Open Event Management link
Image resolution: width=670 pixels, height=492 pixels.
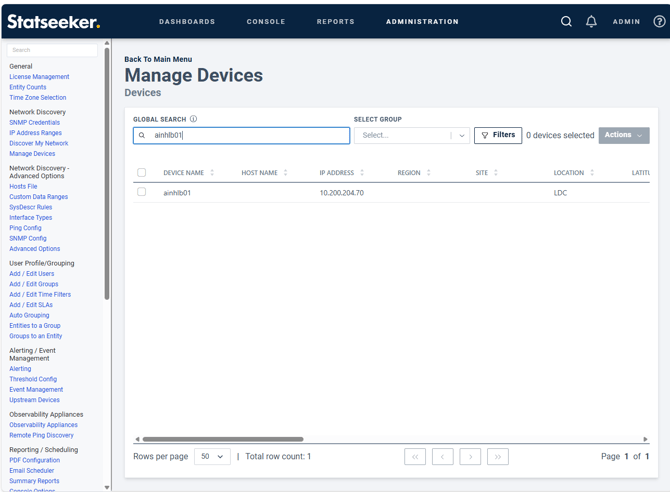[x=36, y=389]
